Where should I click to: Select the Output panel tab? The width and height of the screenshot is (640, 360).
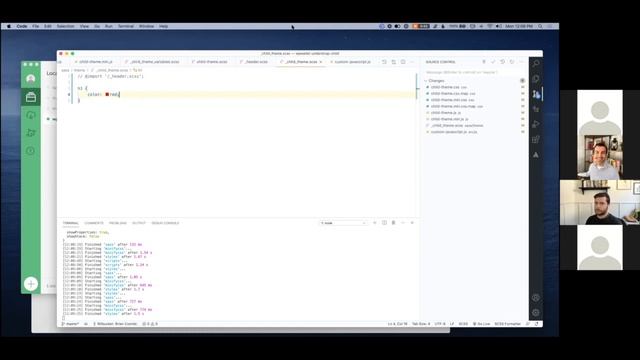click(x=139, y=223)
